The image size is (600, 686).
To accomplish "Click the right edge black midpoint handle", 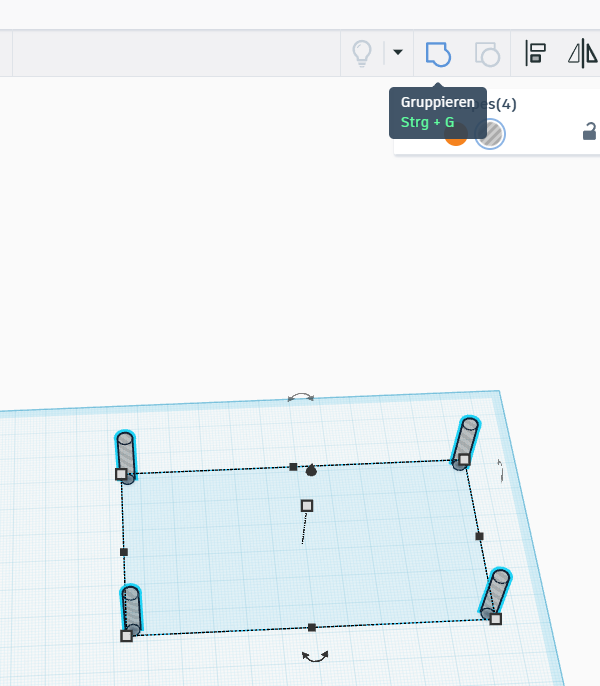I will tap(479, 536).
